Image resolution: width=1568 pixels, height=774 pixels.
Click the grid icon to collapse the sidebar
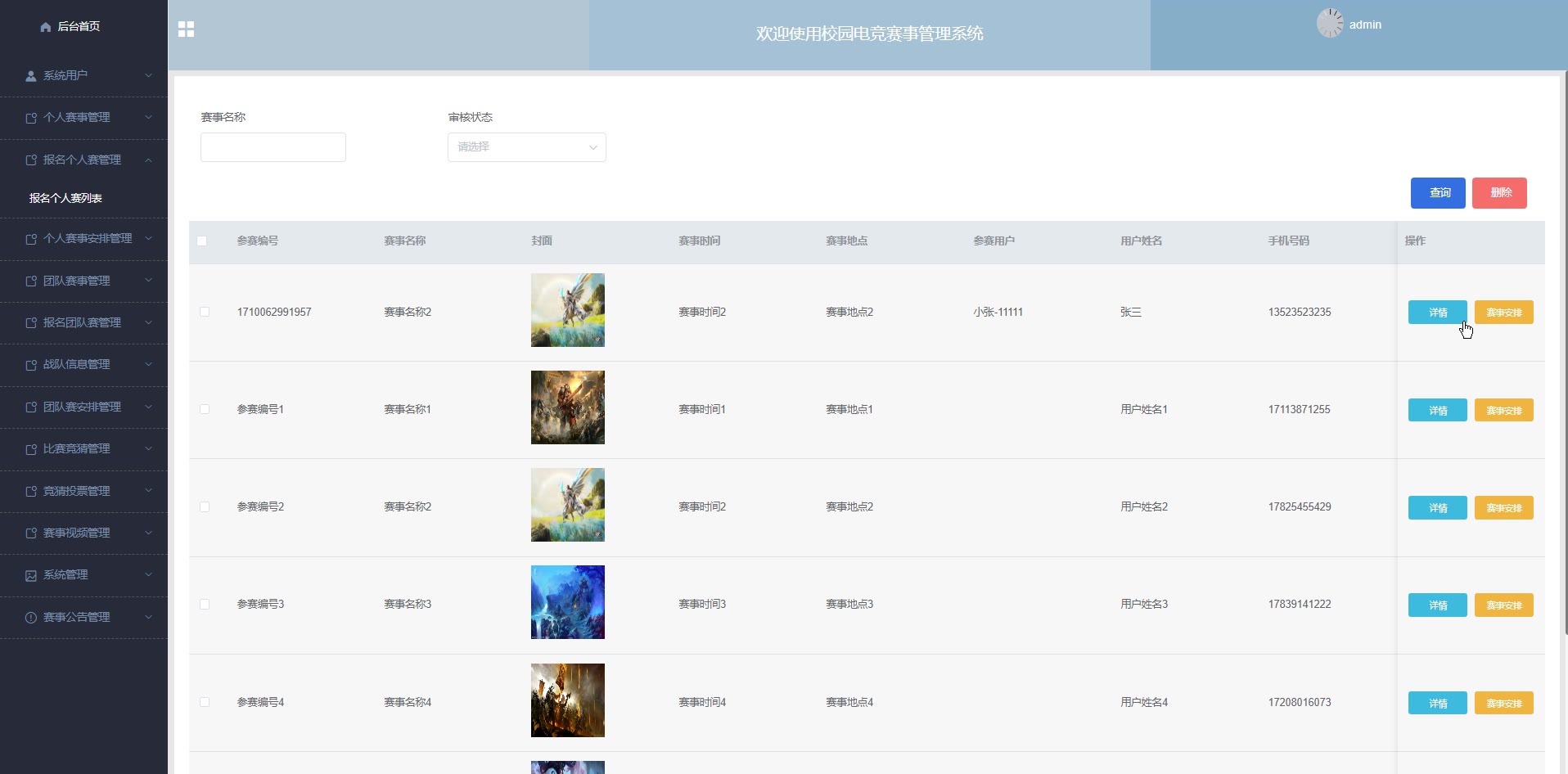click(187, 29)
